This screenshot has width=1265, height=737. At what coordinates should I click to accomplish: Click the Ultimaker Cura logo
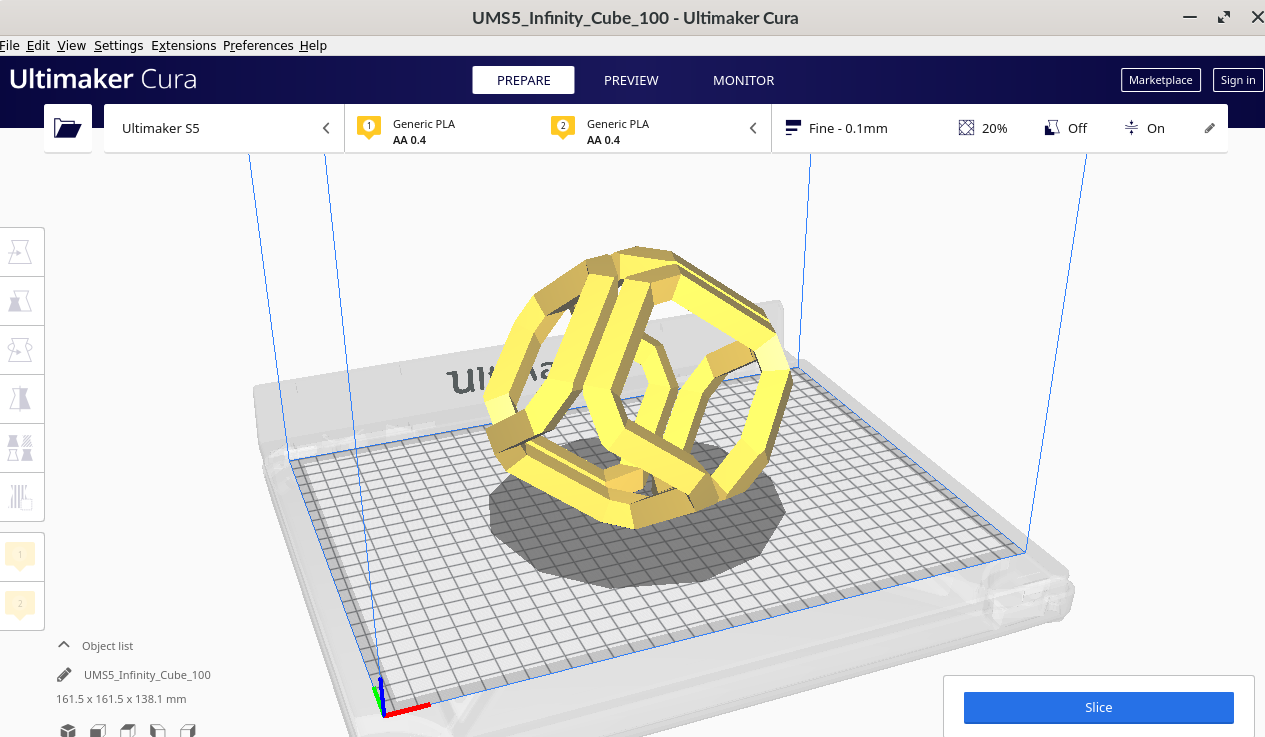click(103, 80)
